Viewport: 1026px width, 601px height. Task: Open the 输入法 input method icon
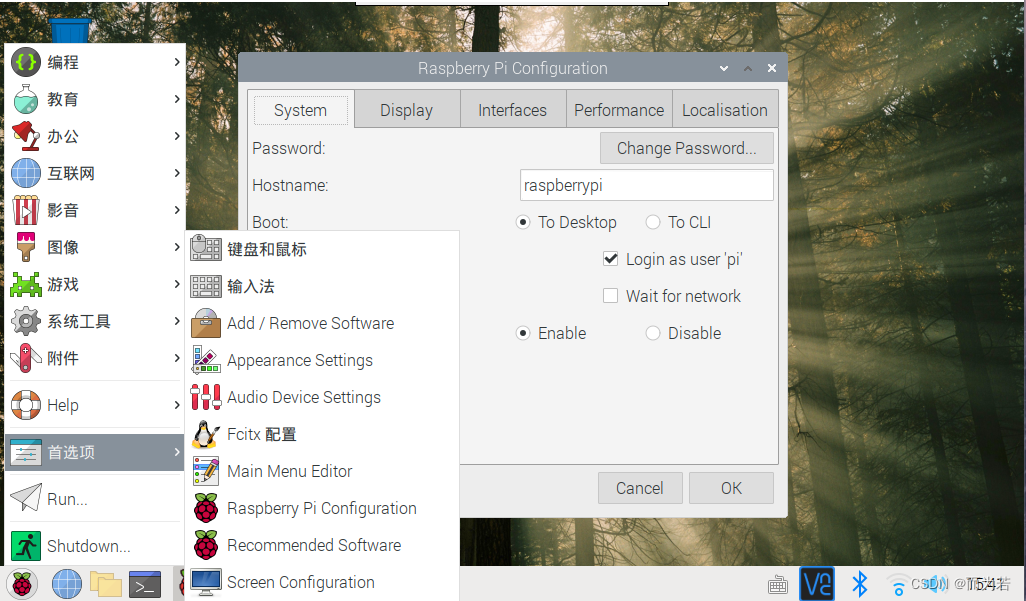click(x=206, y=286)
